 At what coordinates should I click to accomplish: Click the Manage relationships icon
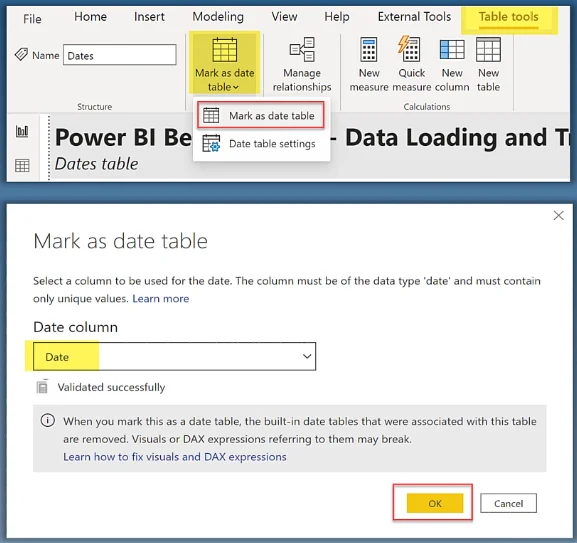coord(302,49)
